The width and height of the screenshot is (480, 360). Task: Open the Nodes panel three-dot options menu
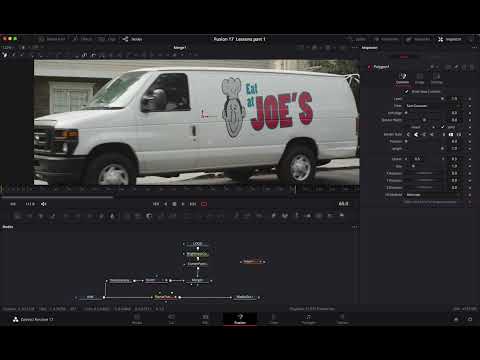coord(355,227)
